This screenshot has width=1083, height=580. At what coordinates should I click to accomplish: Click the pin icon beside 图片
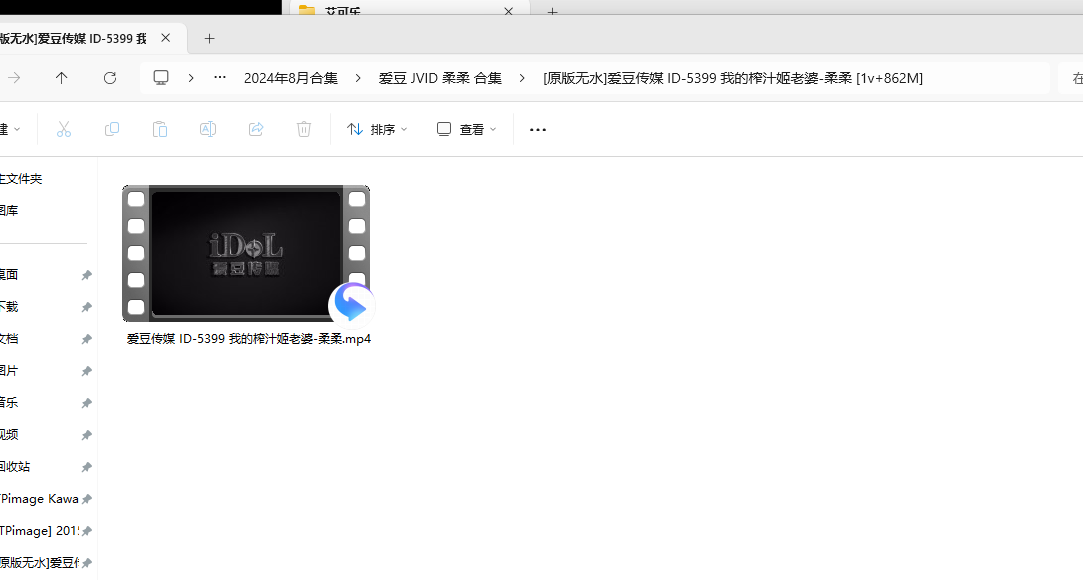(86, 371)
